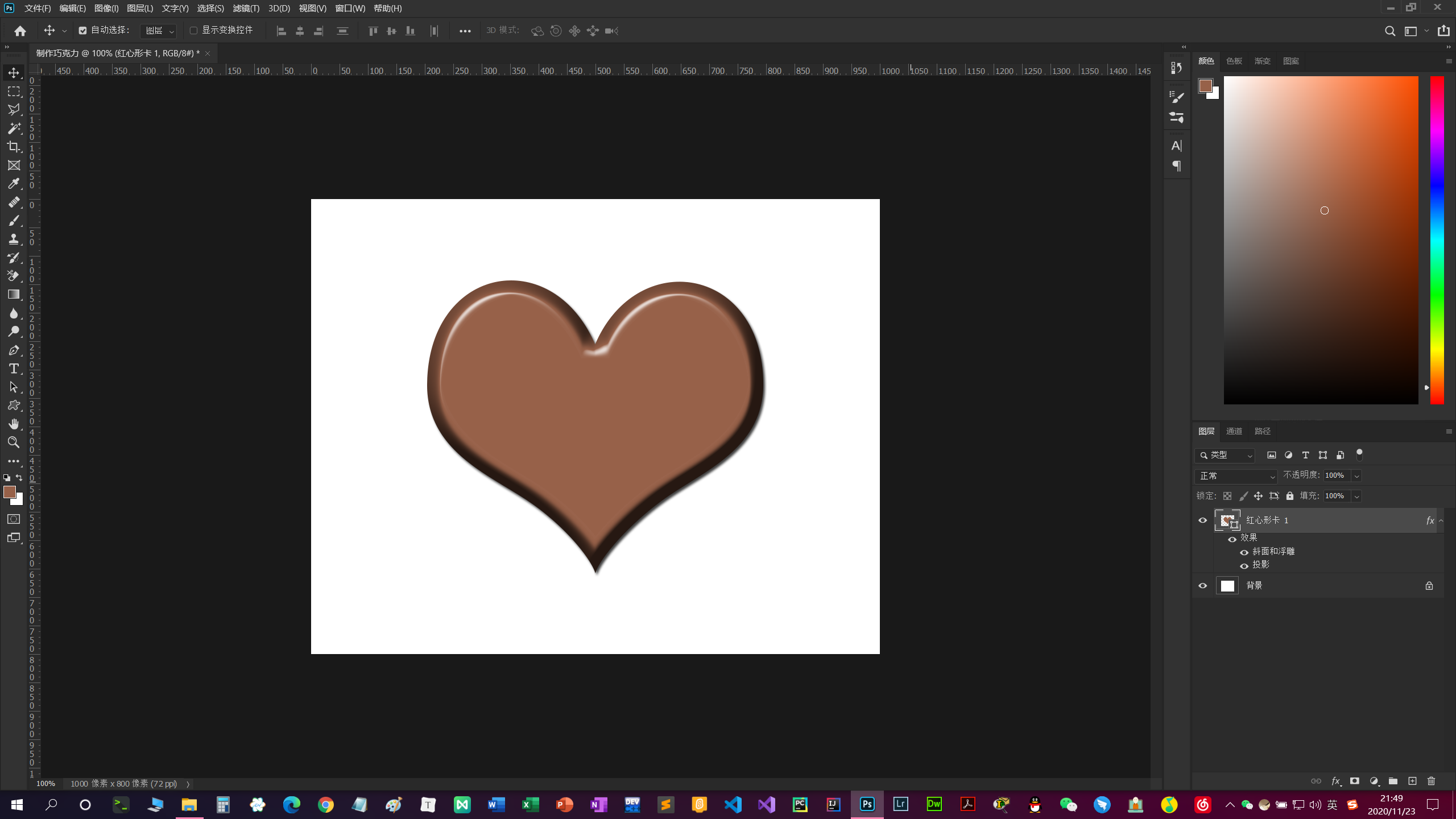Open the 正常 blend mode dropdown
The height and width of the screenshot is (819, 1456).
(1236, 476)
